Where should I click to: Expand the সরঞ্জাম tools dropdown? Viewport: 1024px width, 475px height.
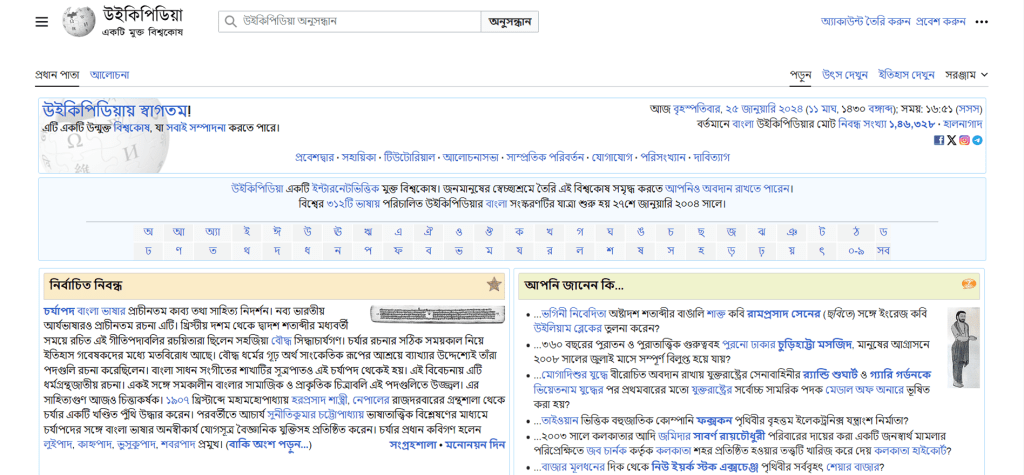point(967,74)
